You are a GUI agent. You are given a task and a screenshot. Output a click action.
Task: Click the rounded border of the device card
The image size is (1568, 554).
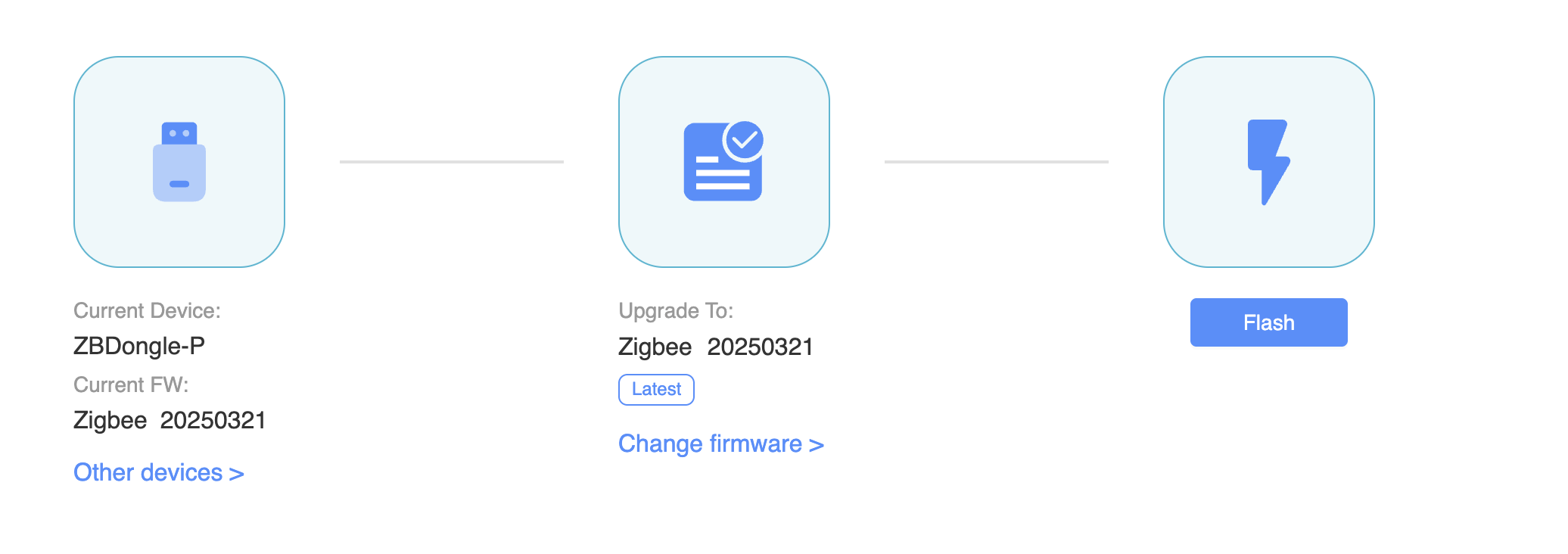[75, 162]
